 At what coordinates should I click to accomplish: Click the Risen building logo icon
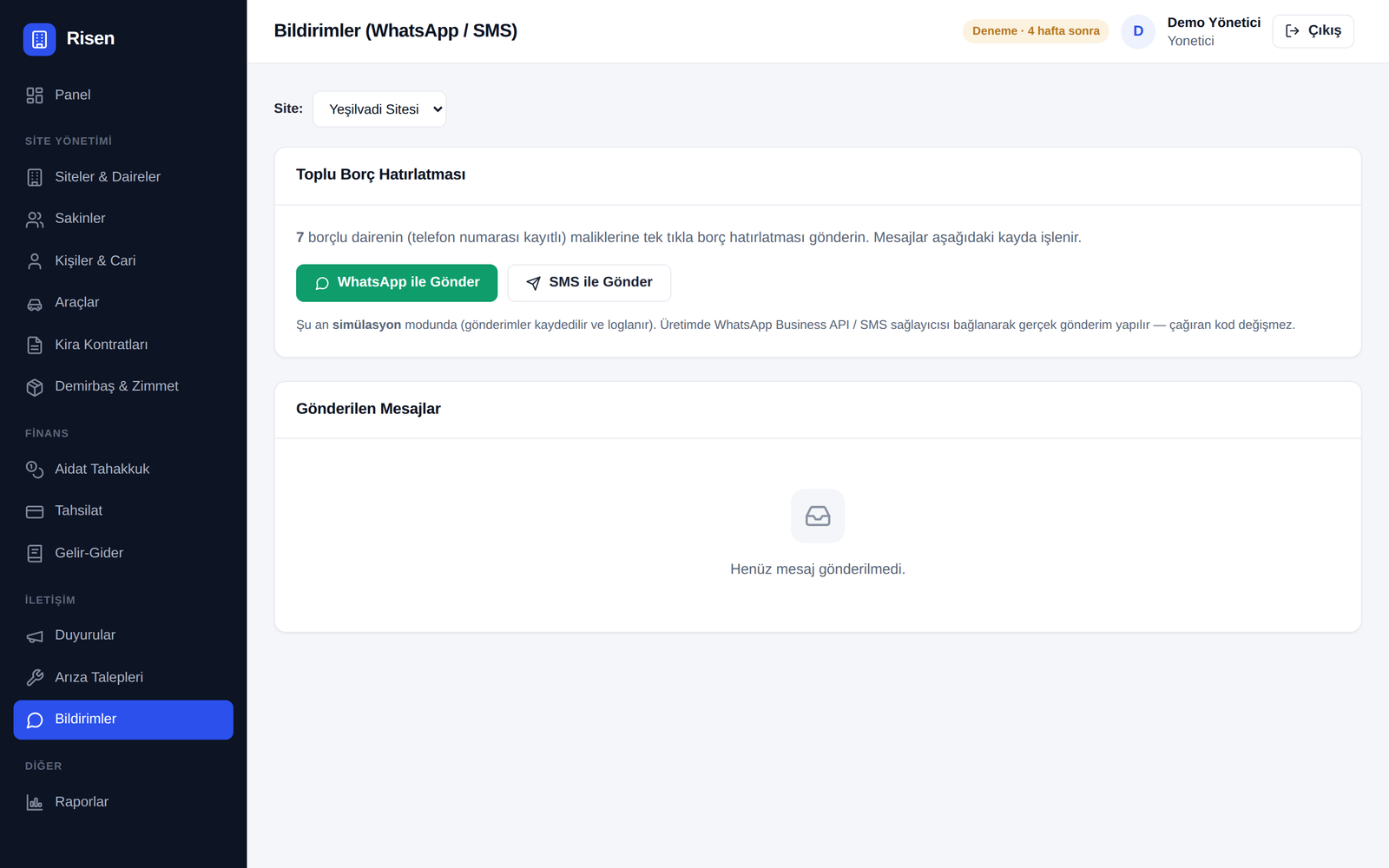[39, 39]
